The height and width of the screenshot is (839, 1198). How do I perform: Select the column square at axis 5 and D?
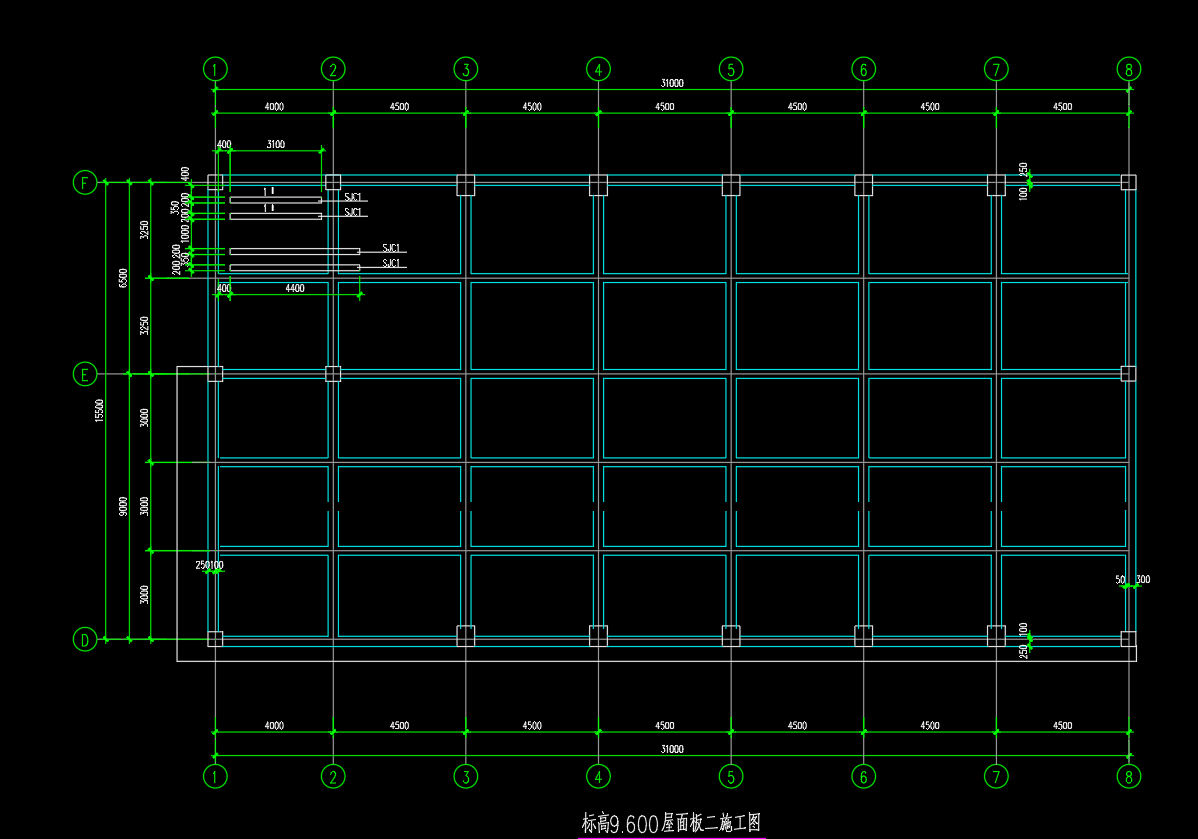click(x=731, y=636)
